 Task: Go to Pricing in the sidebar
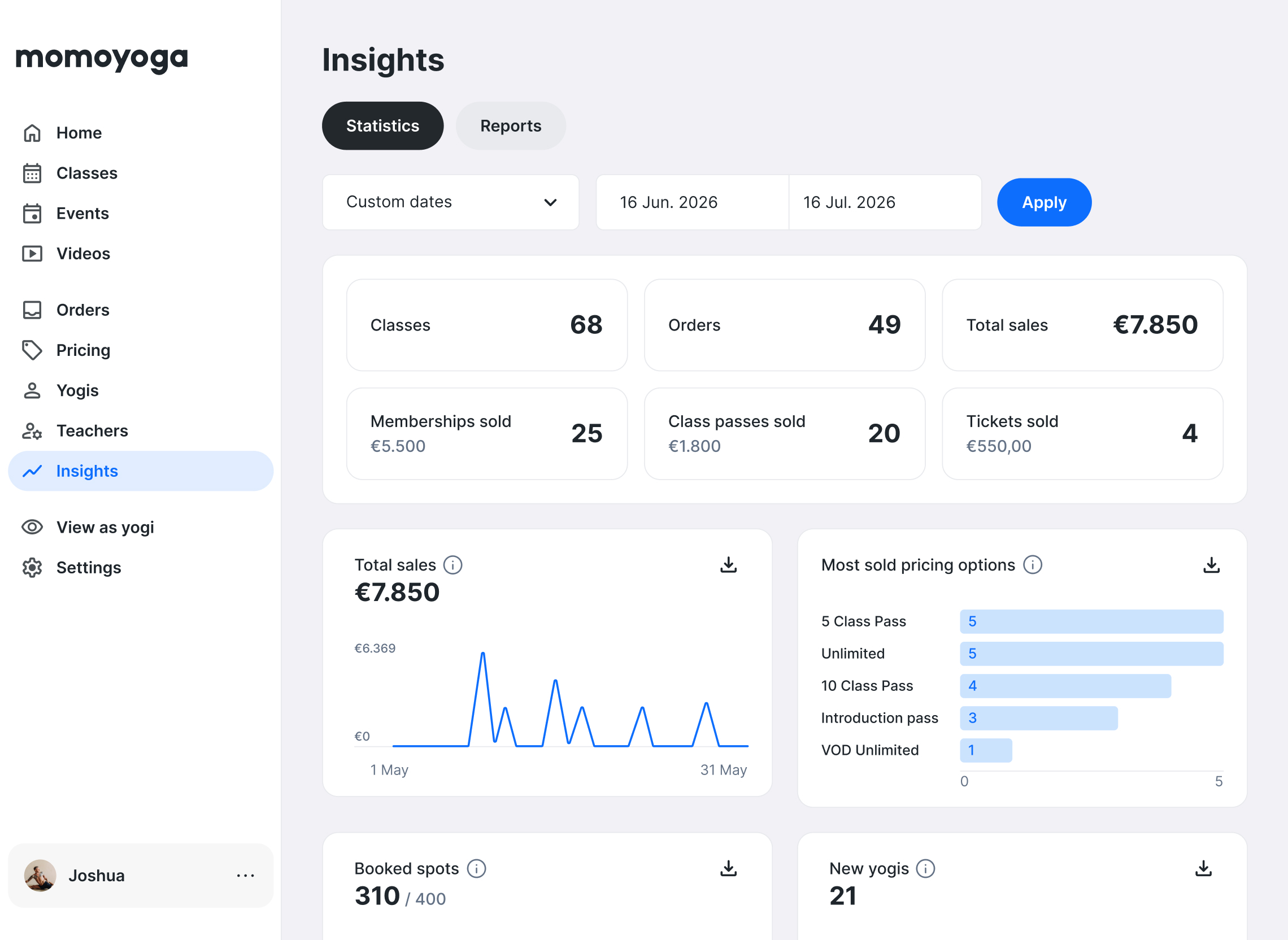pos(83,350)
